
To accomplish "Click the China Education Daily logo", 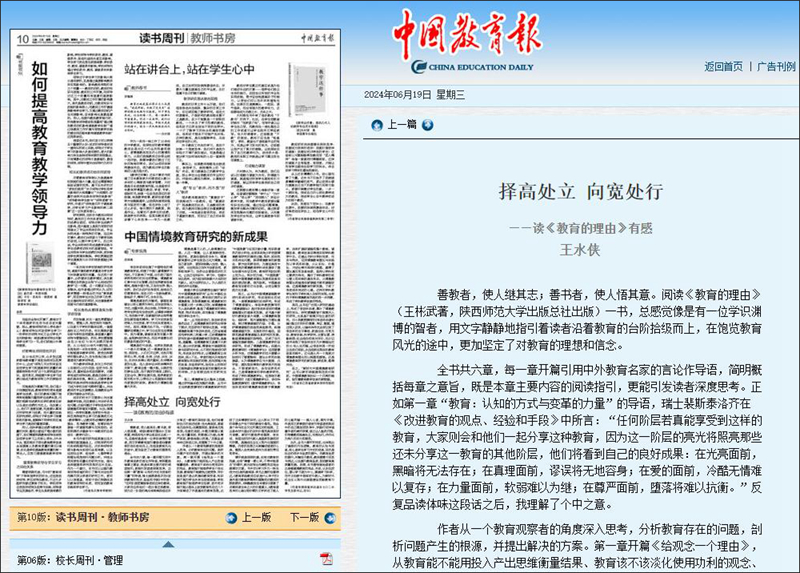I will pyautogui.click(x=467, y=42).
